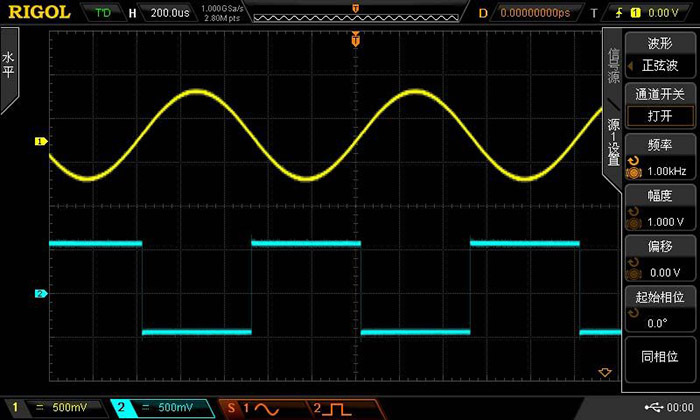Image resolution: width=700 pixels, height=420 pixels.
Task: Toggle channel 2 500mV label
Action: 160,408
